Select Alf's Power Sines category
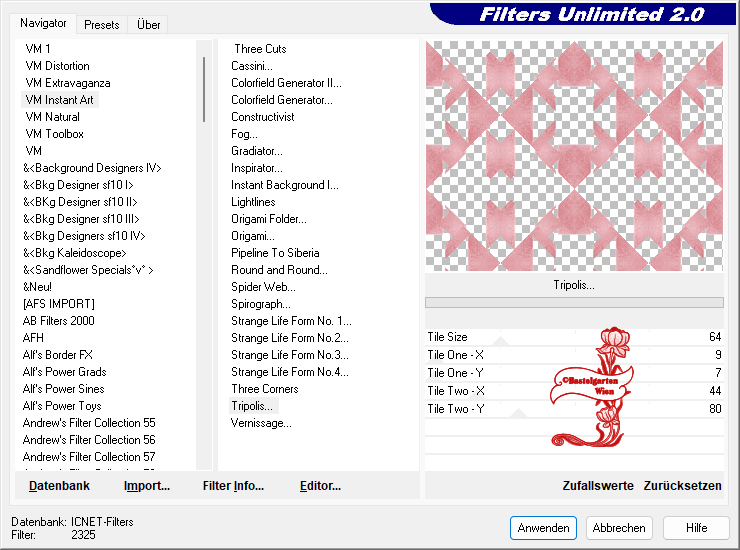This screenshot has width=740, height=550. (x=64, y=389)
